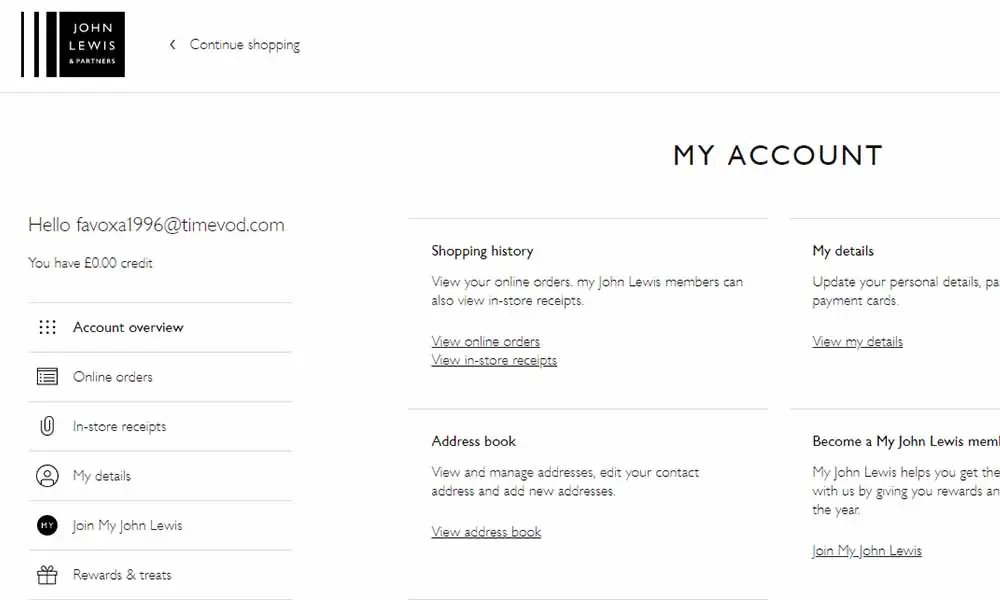This screenshot has width=1000, height=600.
Task: Open the View in-store receipts link
Action: click(494, 360)
